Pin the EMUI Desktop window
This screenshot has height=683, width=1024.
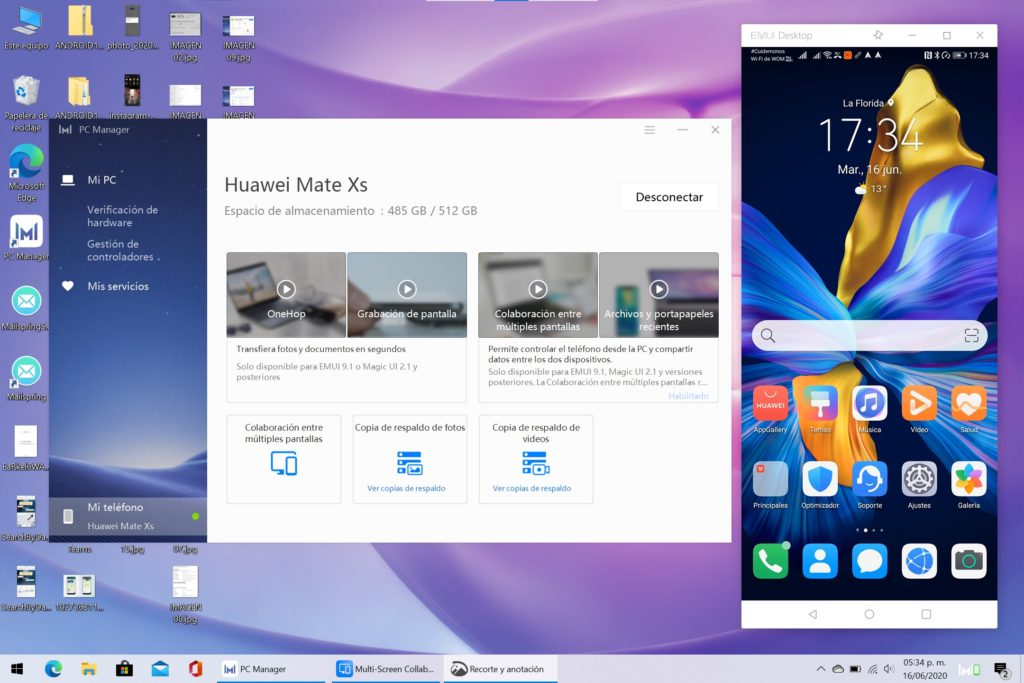pyautogui.click(x=878, y=35)
